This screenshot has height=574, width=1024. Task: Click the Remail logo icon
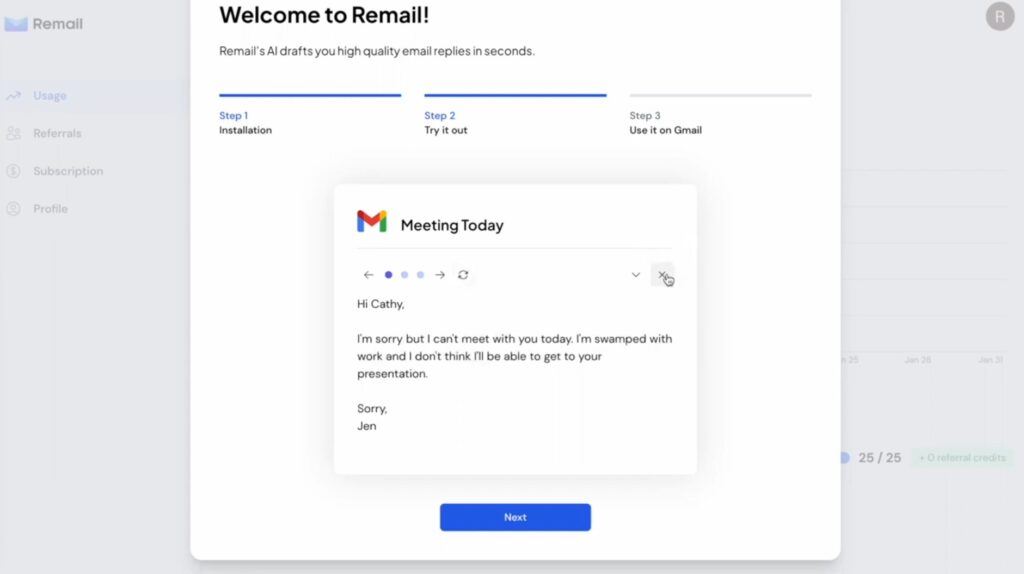(x=16, y=24)
